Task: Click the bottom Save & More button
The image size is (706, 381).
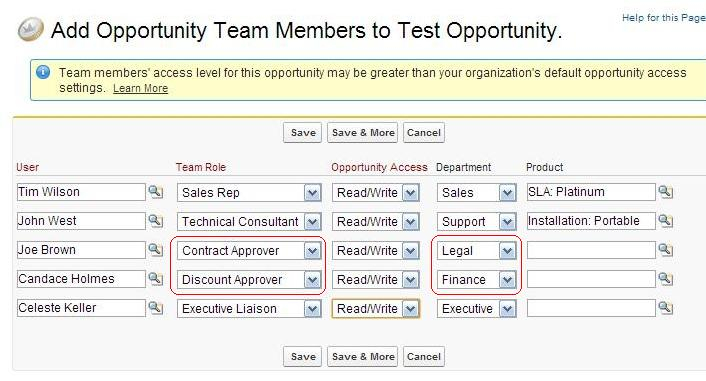Action: [x=362, y=357]
